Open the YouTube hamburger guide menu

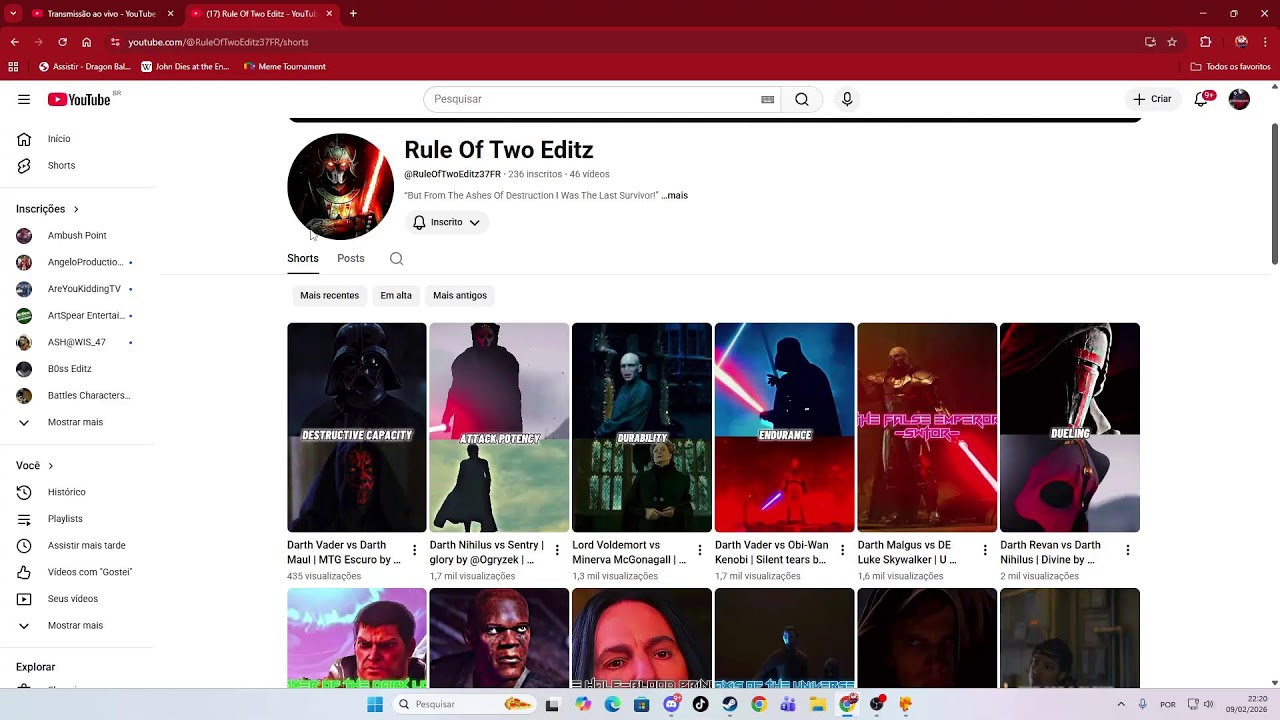24,99
